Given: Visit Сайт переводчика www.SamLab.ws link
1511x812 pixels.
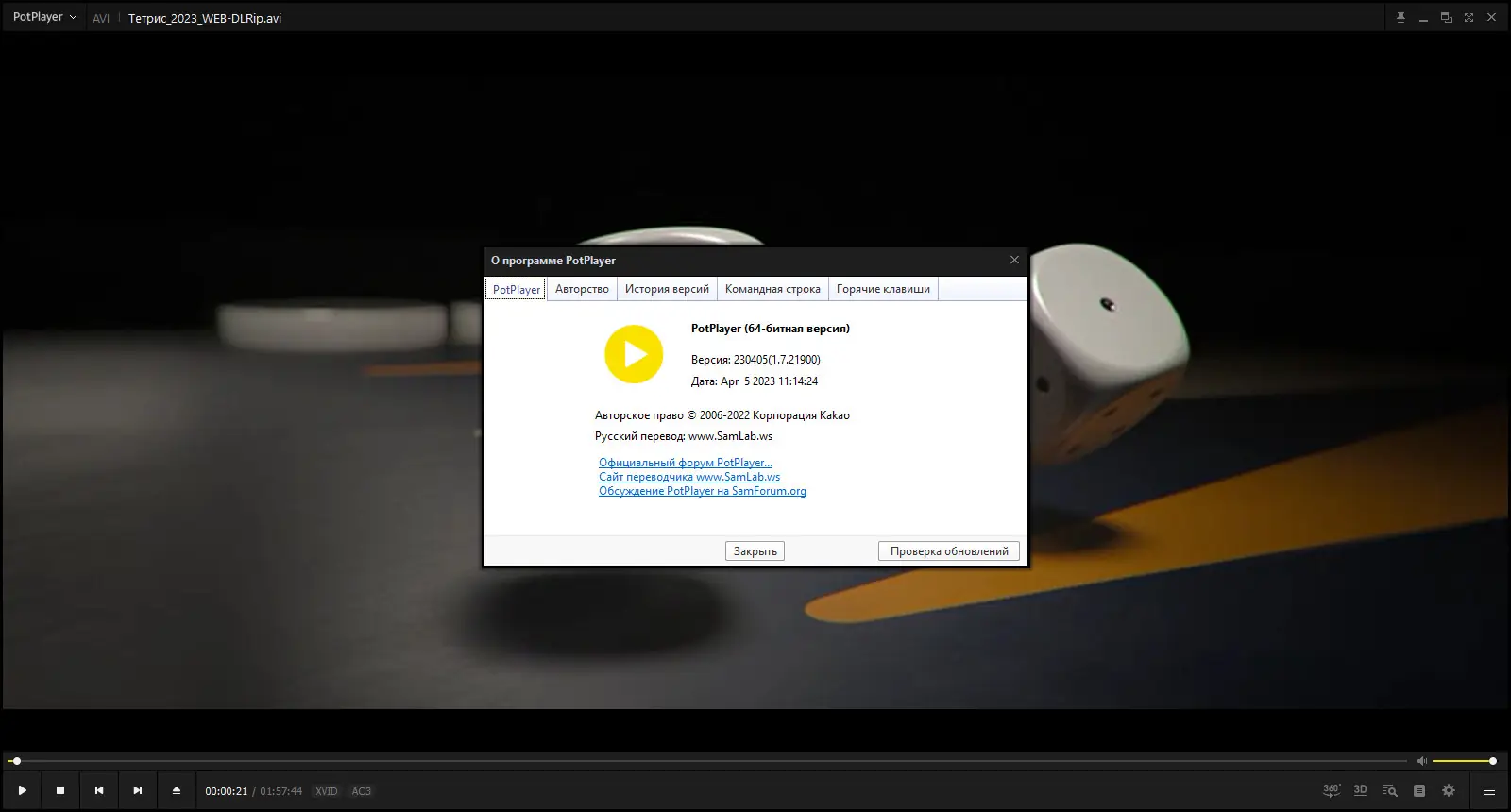Looking at the screenshot, I should click(689, 477).
